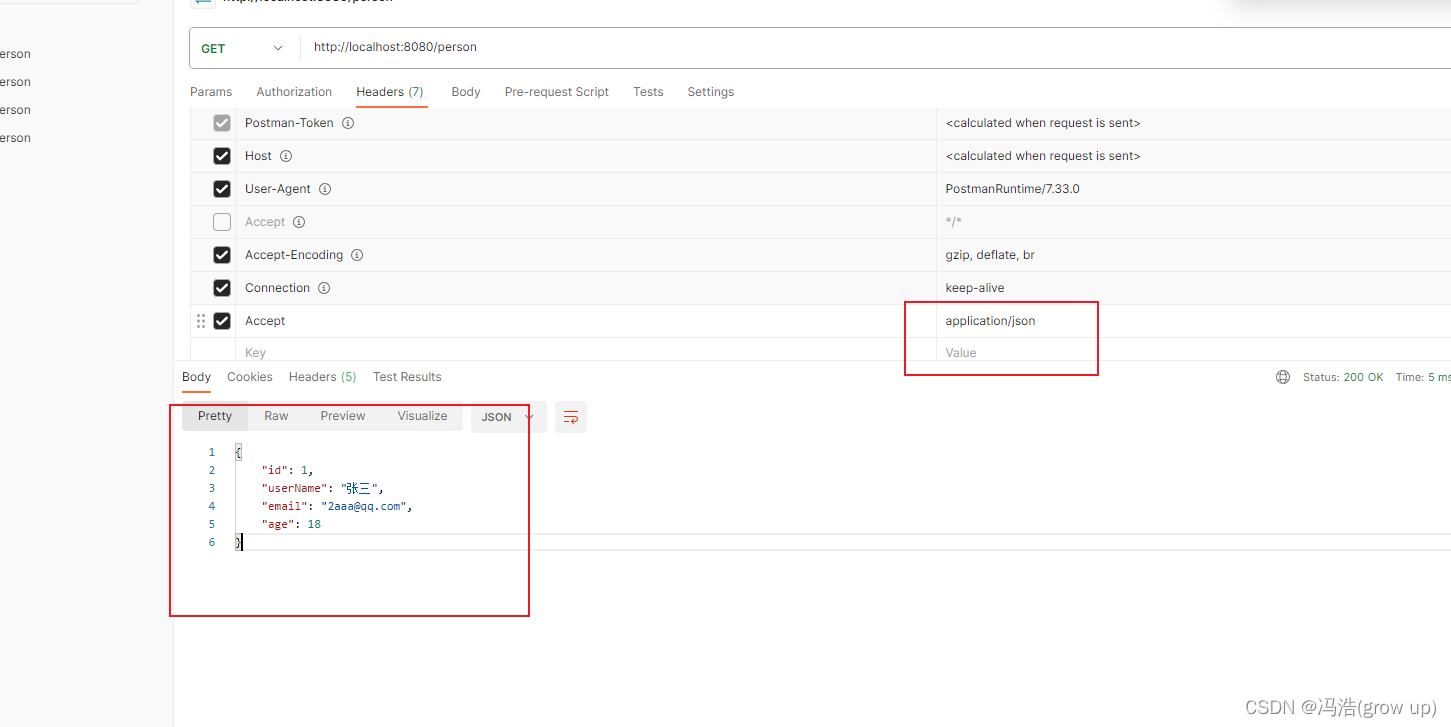Uncheck the Accept application/json header checkbox
The image size is (1451, 727).
click(x=222, y=321)
